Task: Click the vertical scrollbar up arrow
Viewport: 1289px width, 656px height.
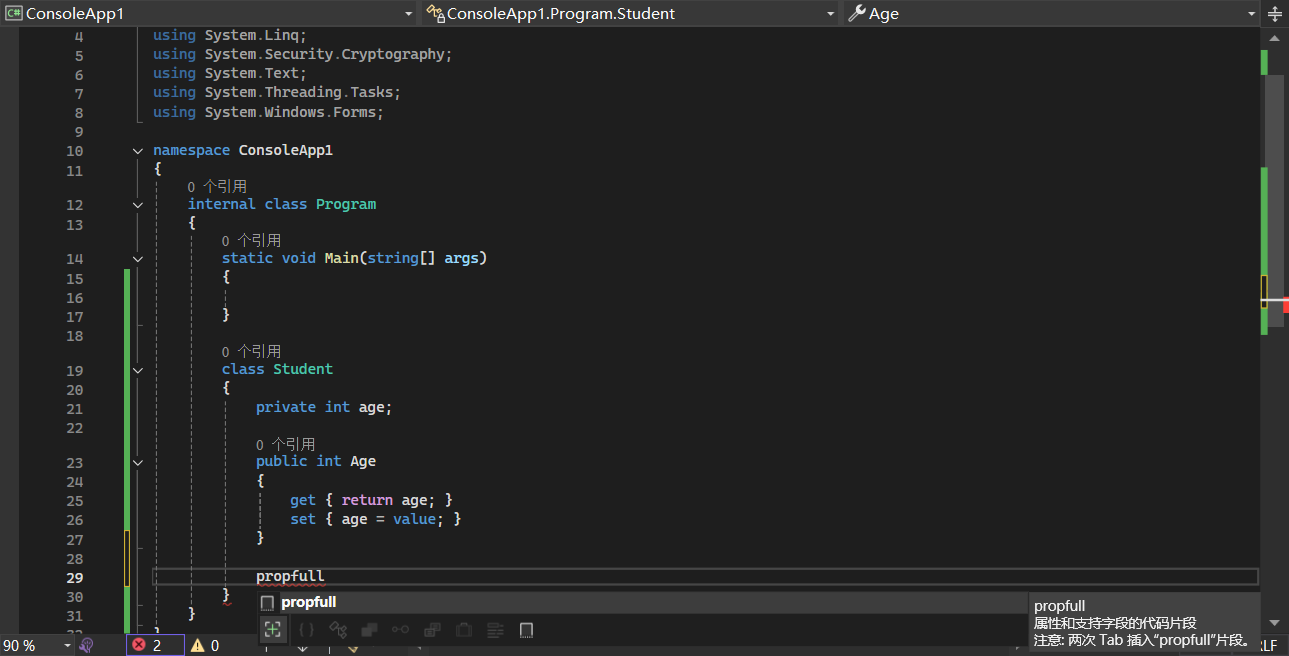Action: click(1274, 38)
